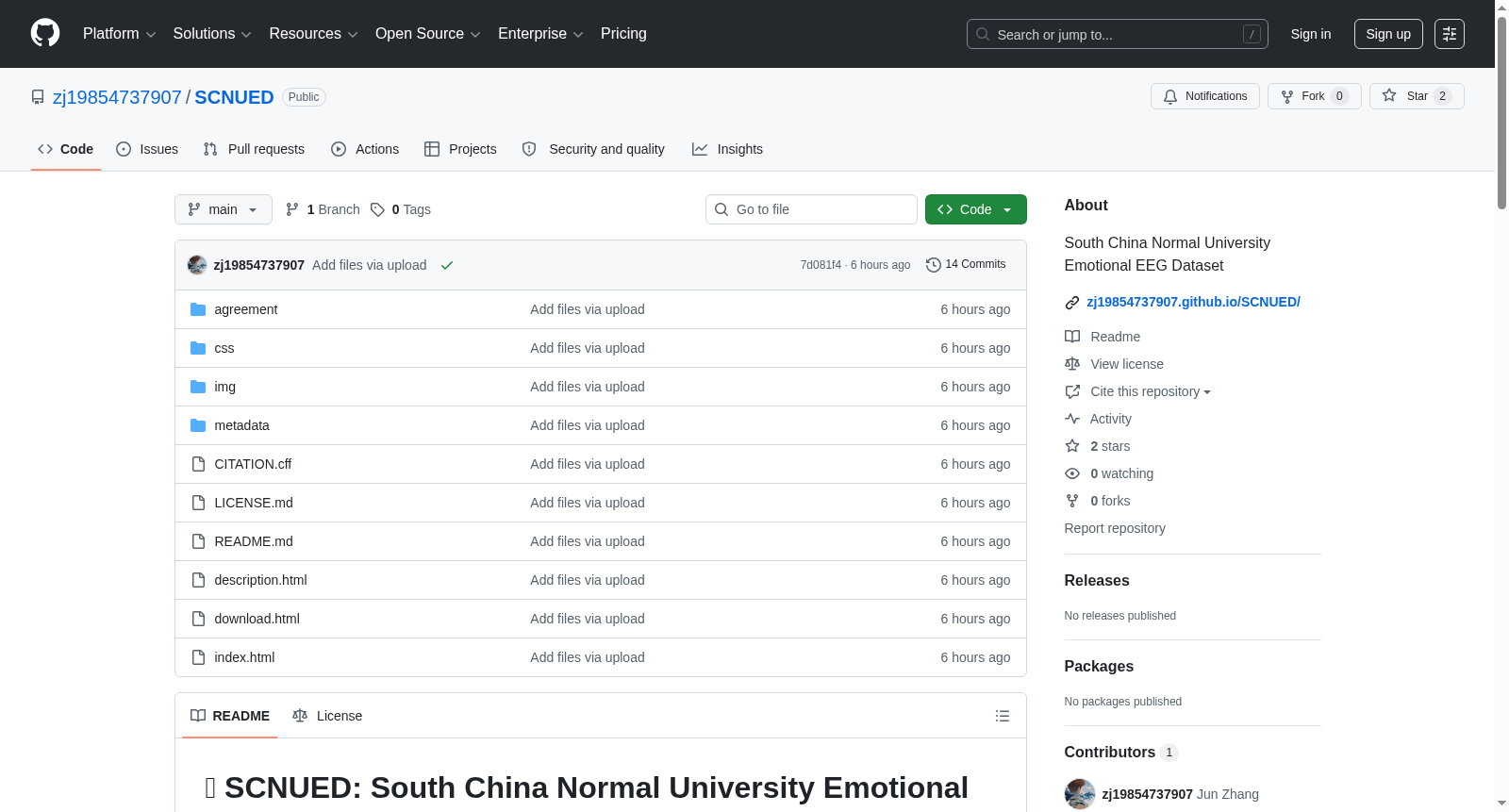The width and height of the screenshot is (1509, 812).
Task: Open the GitHub homepage logo
Action: pos(45,33)
